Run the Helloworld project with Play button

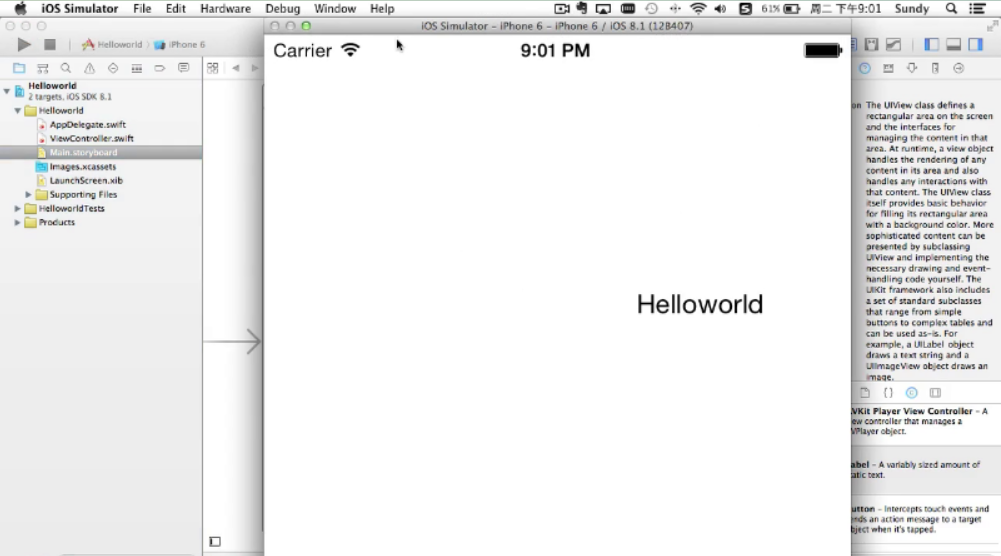click(24, 45)
